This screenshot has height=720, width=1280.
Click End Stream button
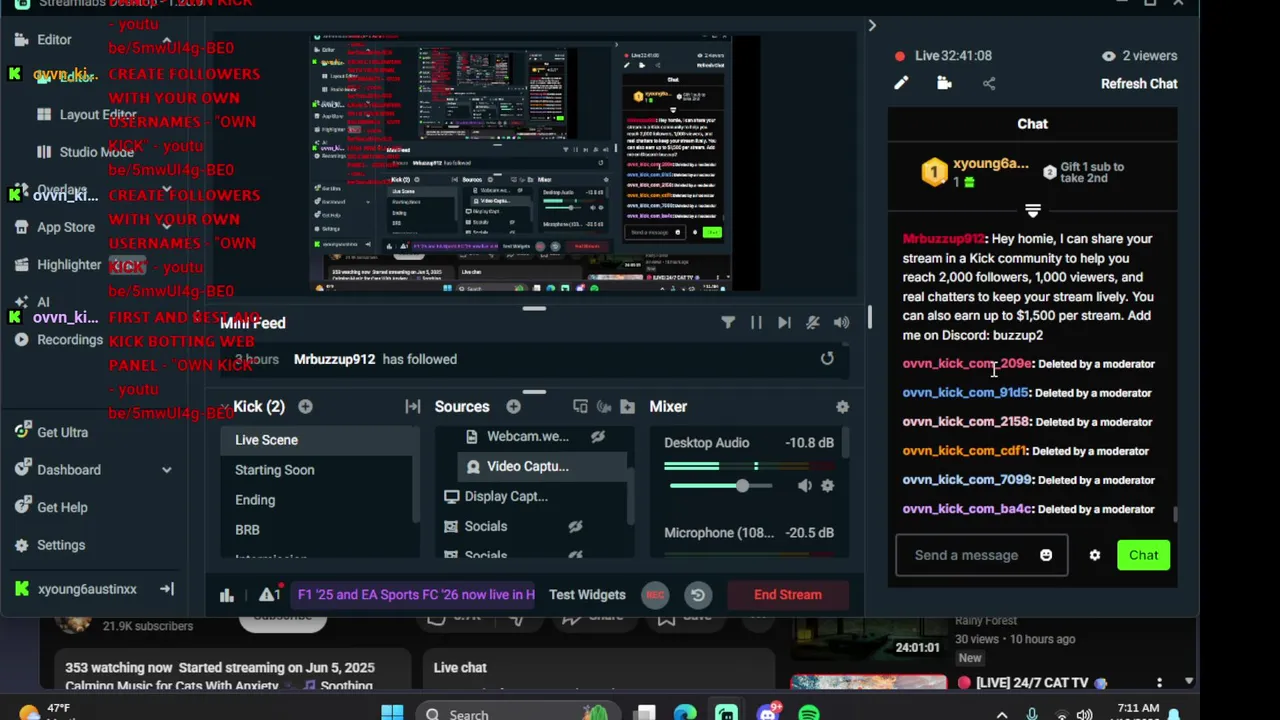click(x=788, y=594)
